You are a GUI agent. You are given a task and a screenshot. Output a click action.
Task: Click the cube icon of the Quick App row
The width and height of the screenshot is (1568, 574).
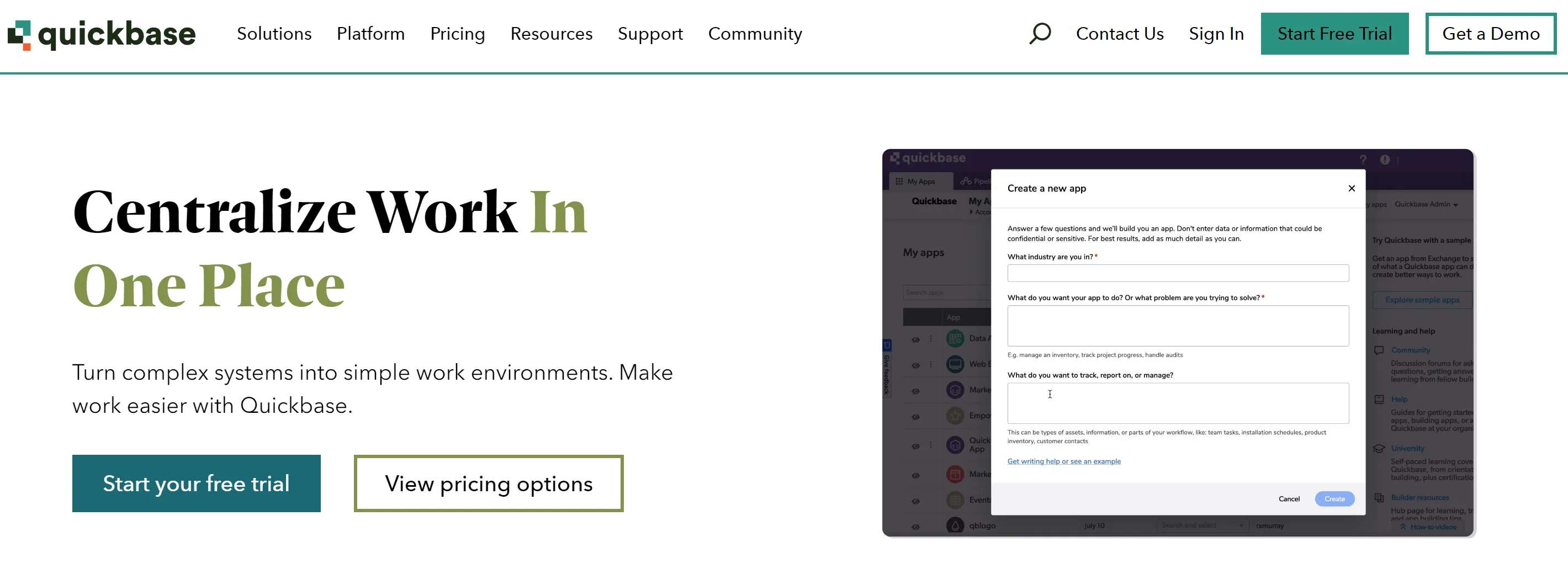tap(955, 445)
